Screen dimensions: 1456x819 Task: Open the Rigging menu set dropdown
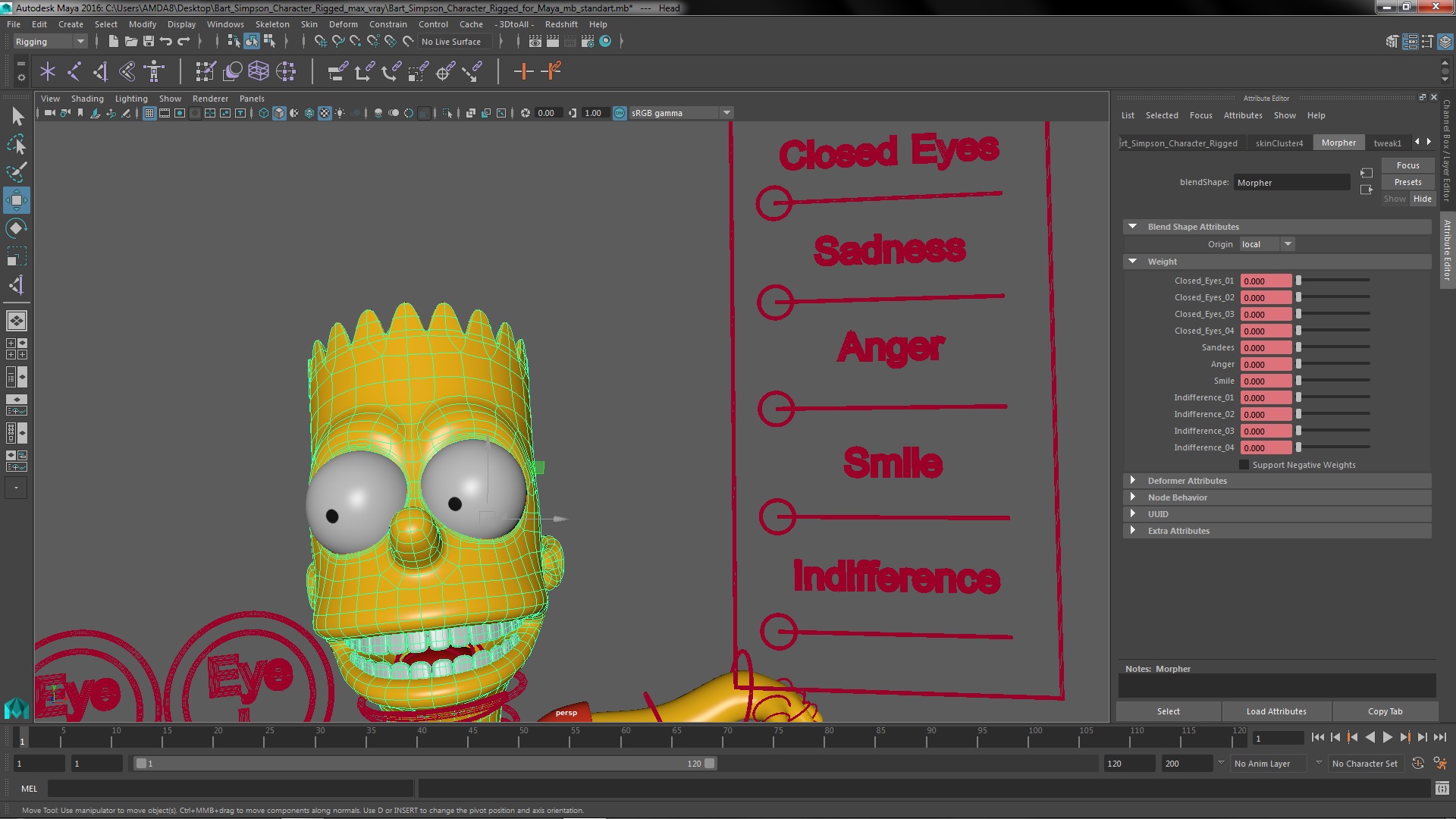coord(49,42)
